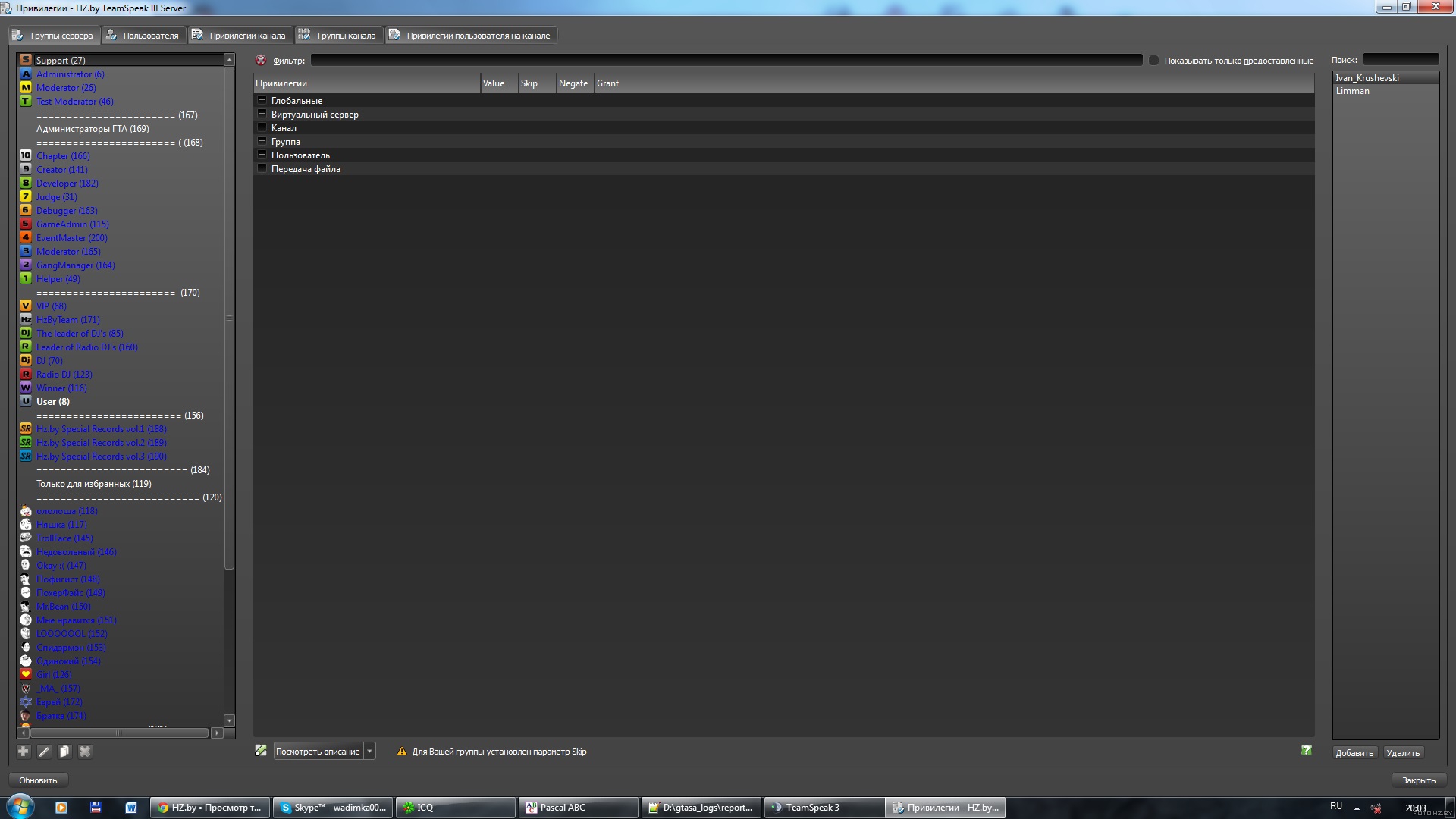Show hidden system tray icons arrow

(1357, 808)
